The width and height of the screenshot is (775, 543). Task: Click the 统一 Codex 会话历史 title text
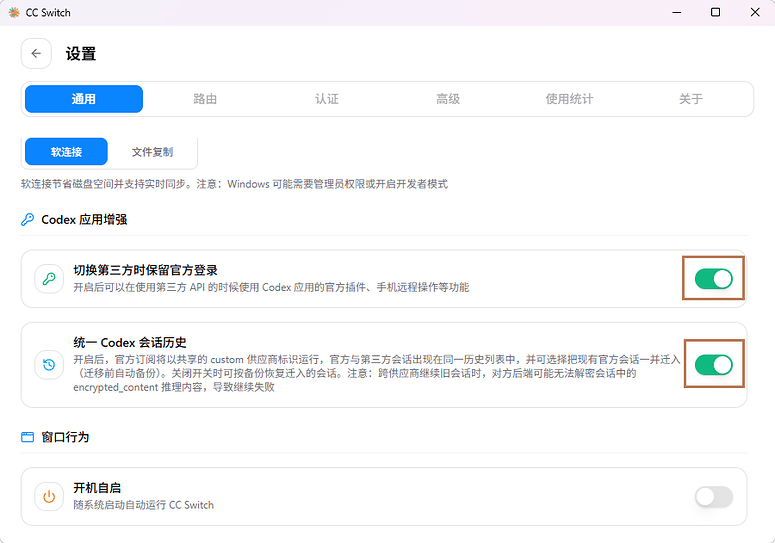pos(130,342)
